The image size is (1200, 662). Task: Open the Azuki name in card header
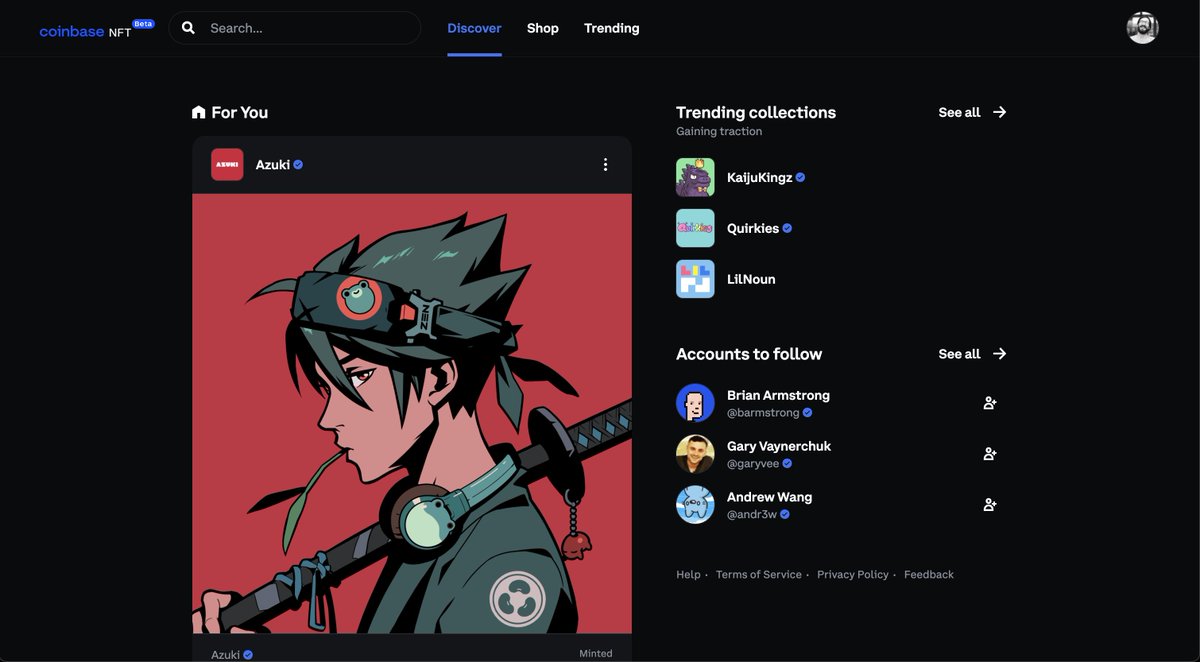click(x=272, y=164)
